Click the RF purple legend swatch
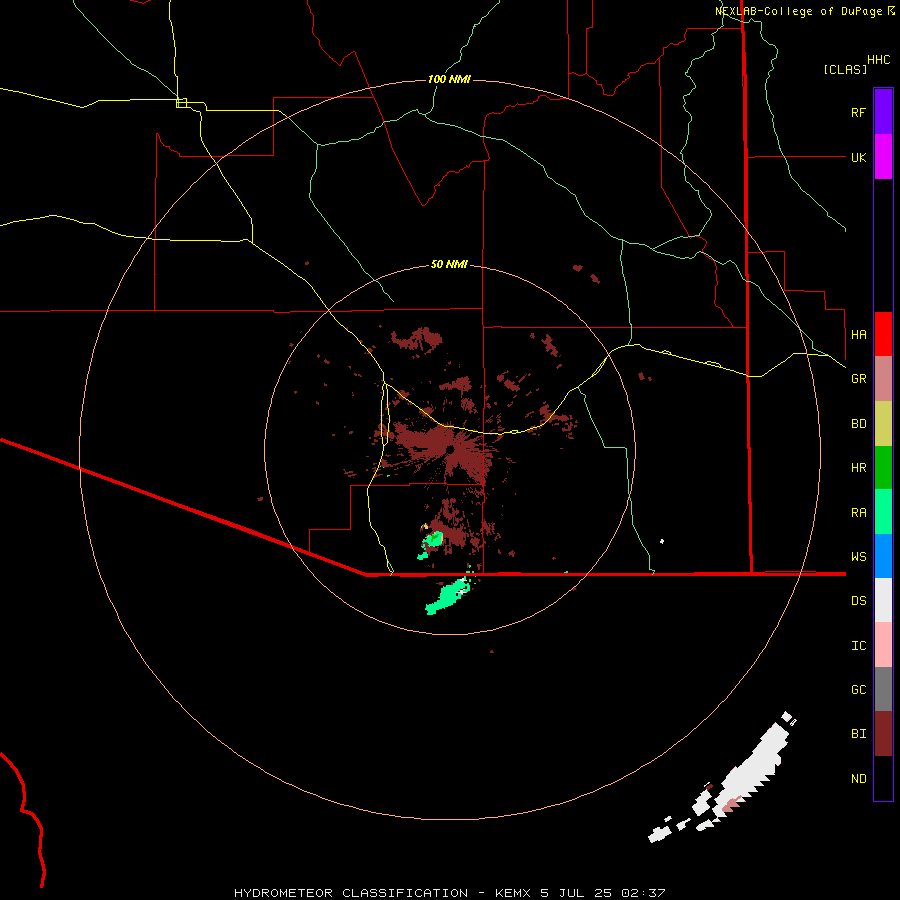 pyautogui.click(x=883, y=112)
